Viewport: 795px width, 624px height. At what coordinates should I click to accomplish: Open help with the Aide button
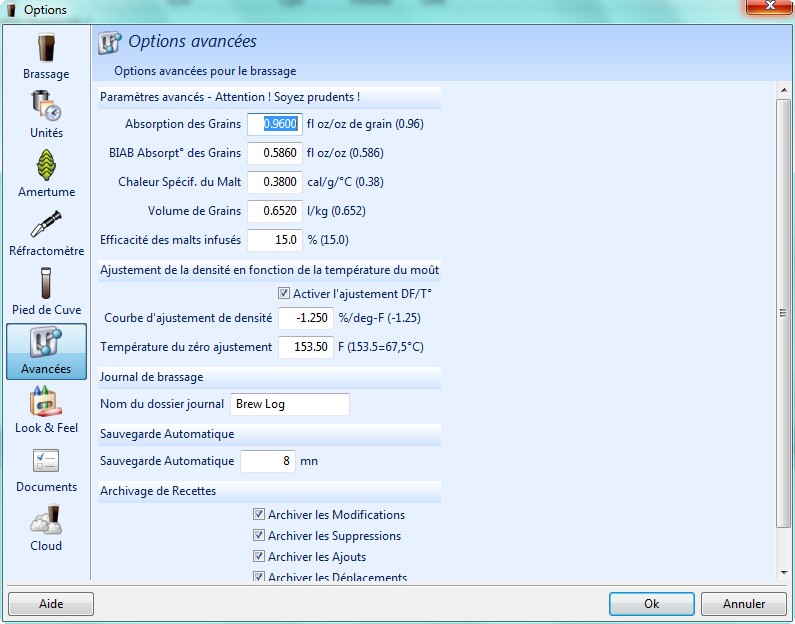click(51, 604)
